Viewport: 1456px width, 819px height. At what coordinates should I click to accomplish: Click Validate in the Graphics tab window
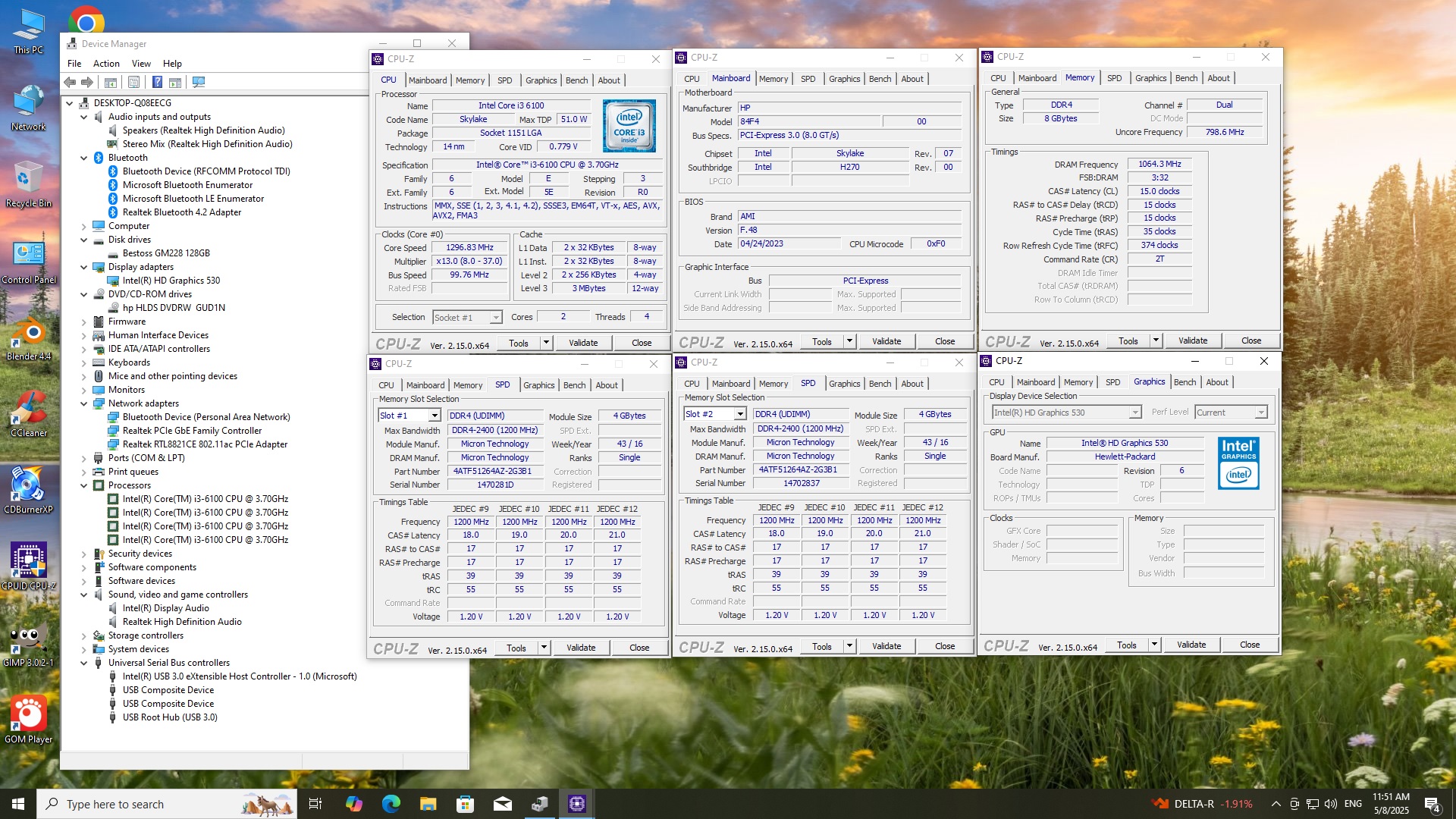point(1191,645)
